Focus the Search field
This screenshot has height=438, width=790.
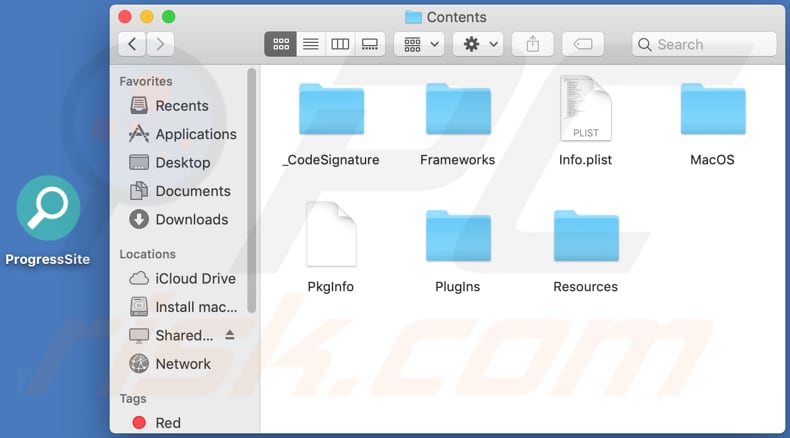coord(704,44)
